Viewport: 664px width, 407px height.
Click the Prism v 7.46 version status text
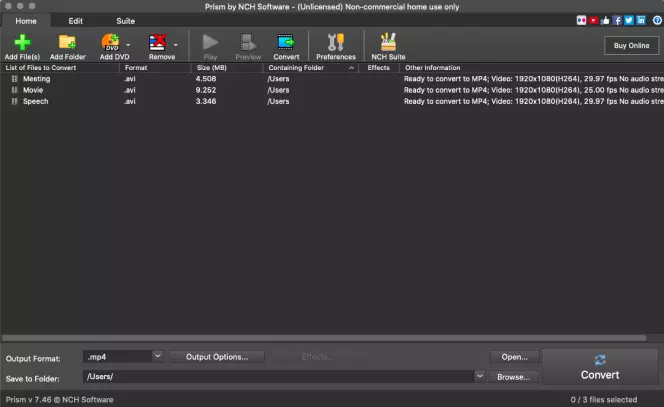(59, 399)
